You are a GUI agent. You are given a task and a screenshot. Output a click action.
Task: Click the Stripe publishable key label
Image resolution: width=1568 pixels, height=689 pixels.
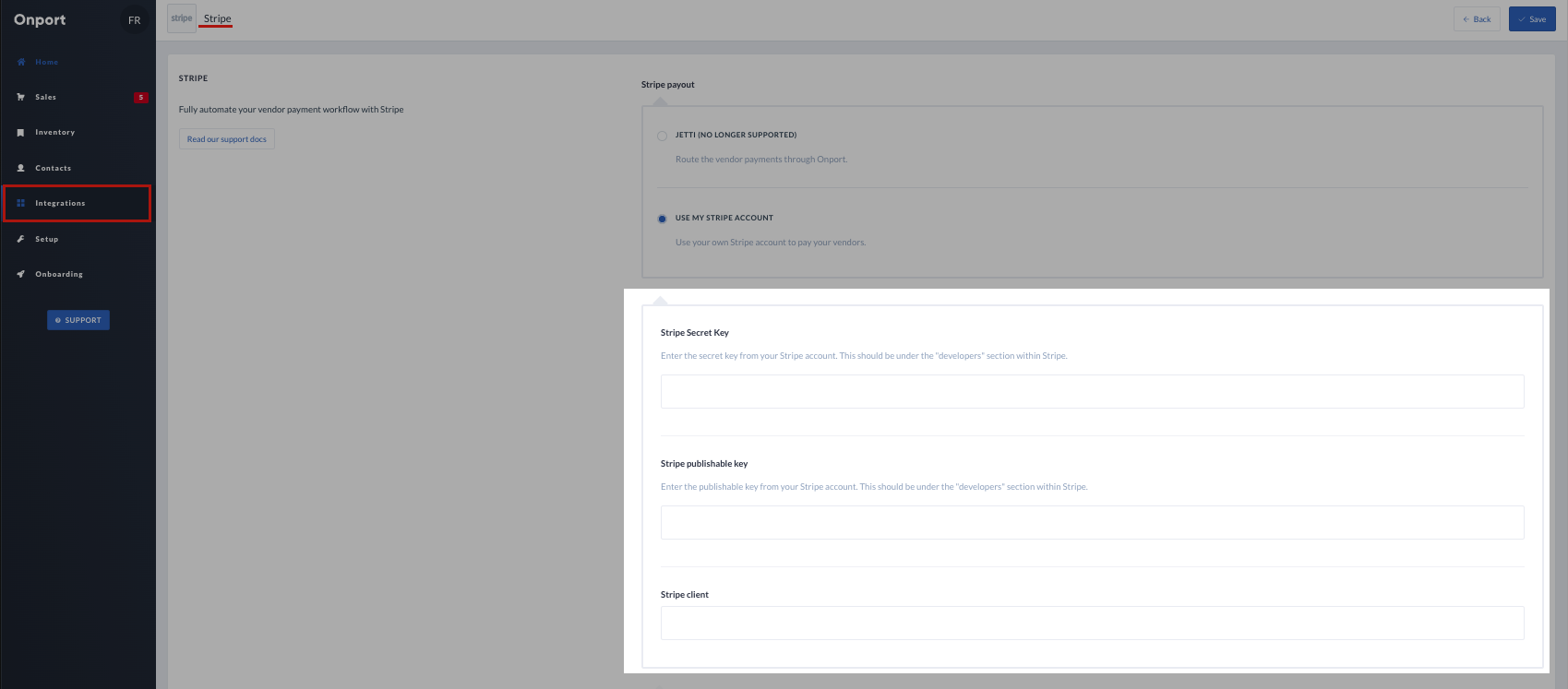(704, 464)
